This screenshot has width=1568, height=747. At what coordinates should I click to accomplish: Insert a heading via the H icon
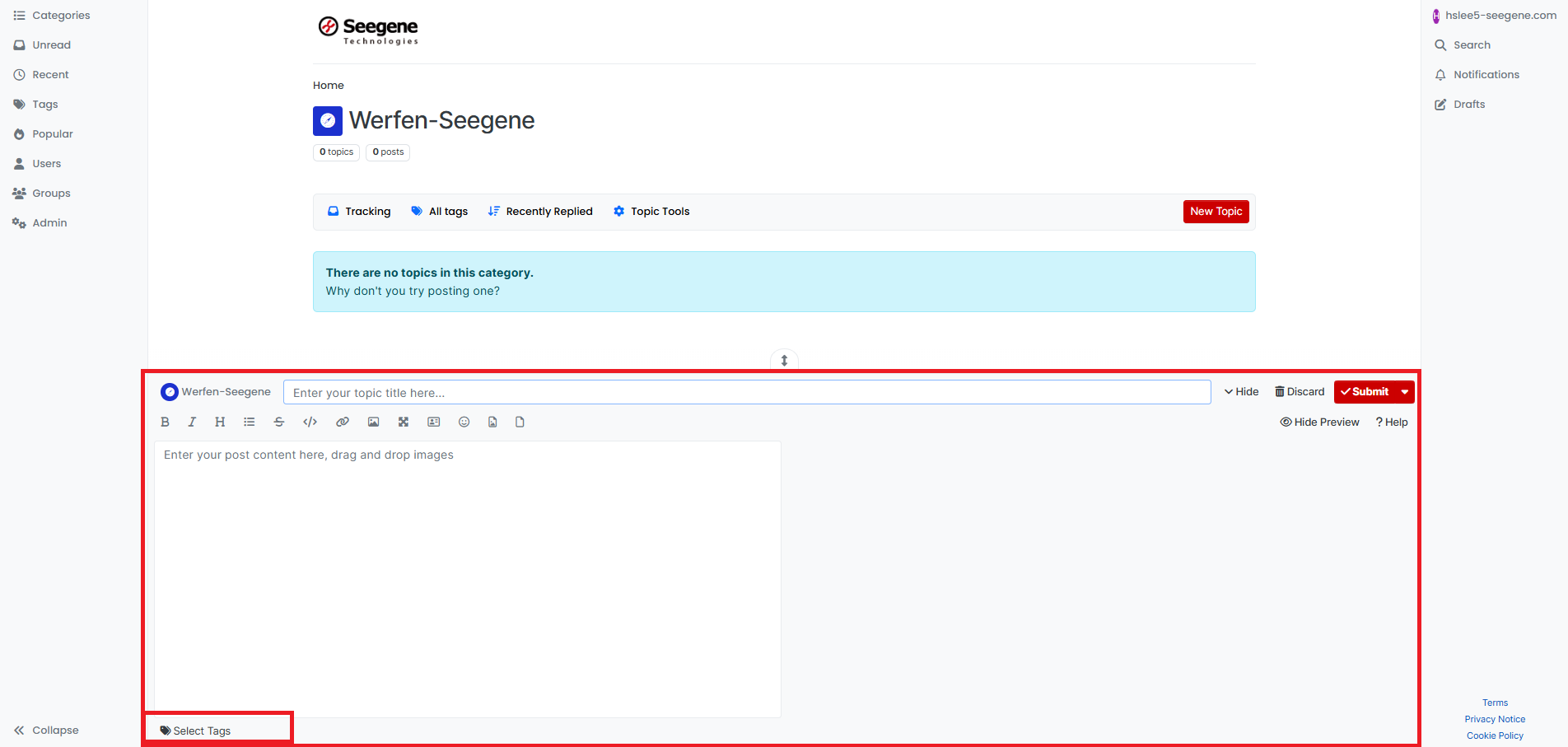[x=220, y=422]
